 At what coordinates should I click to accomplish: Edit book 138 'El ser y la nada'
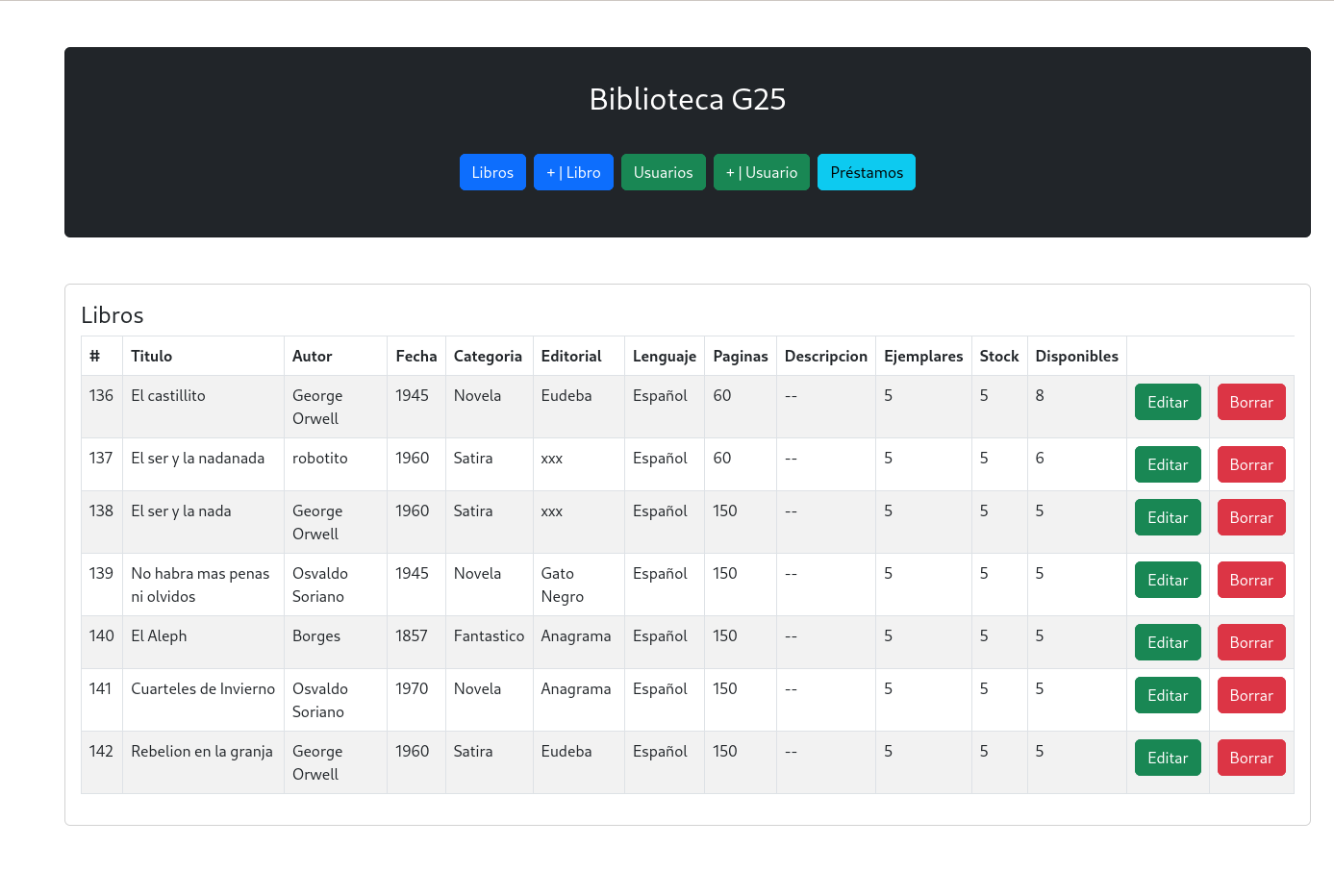tap(1168, 516)
